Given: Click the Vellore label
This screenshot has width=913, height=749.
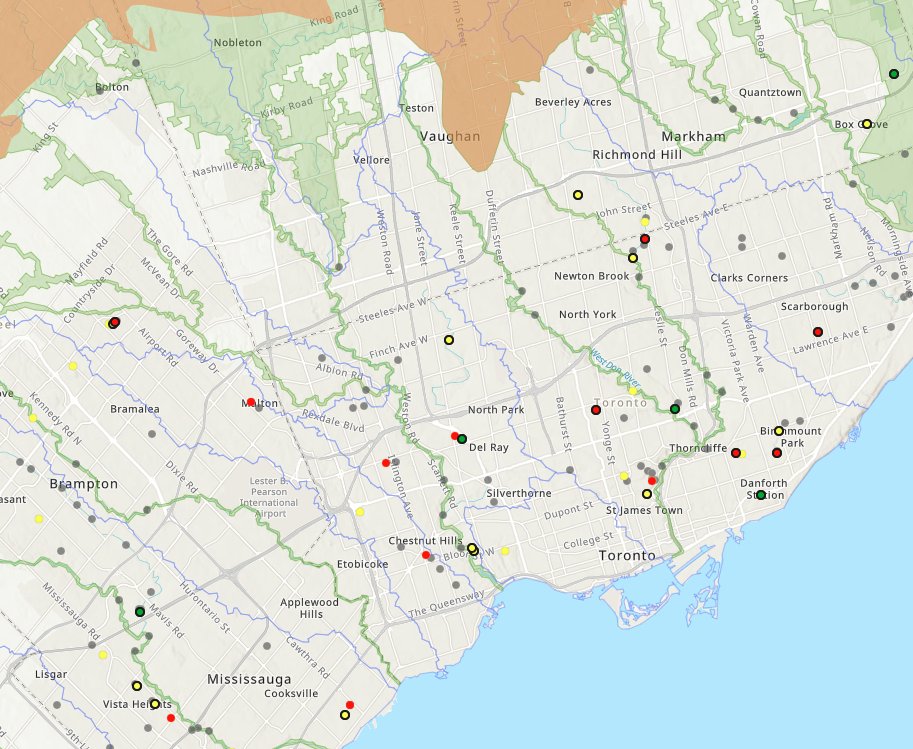Looking at the screenshot, I should (371, 160).
